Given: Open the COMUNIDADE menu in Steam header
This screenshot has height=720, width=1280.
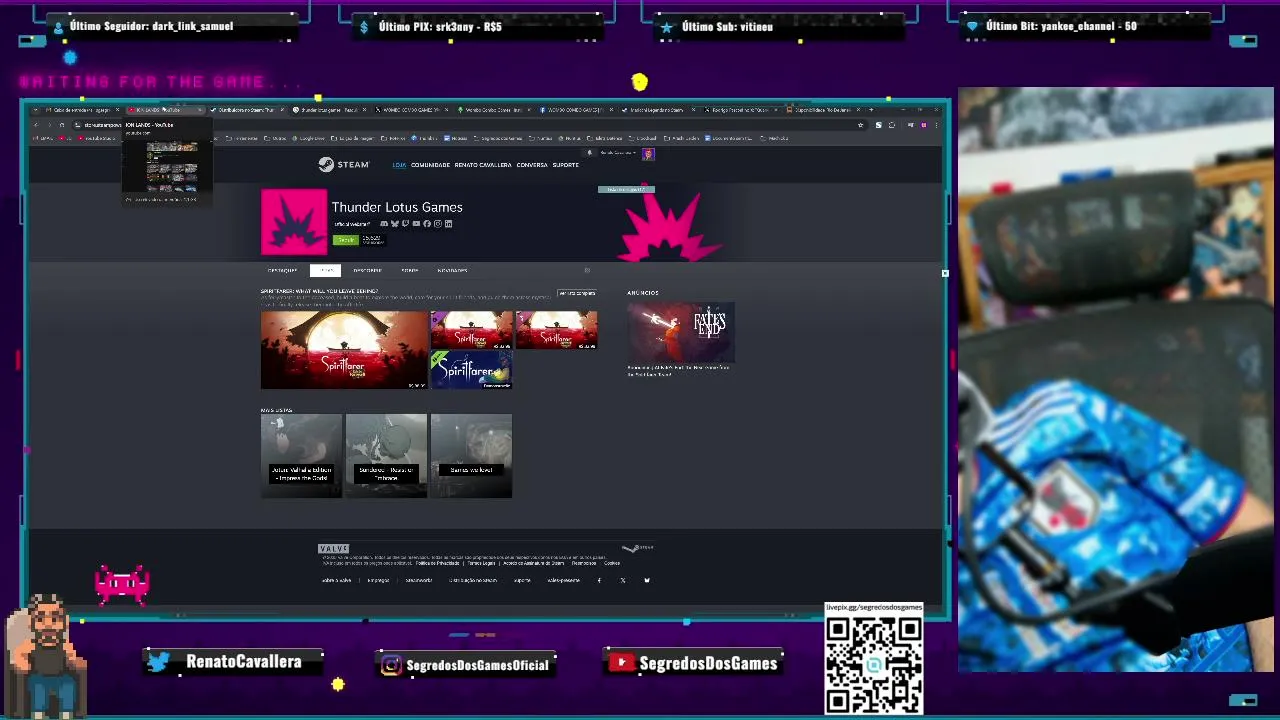Looking at the screenshot, I should pos(431,165).
